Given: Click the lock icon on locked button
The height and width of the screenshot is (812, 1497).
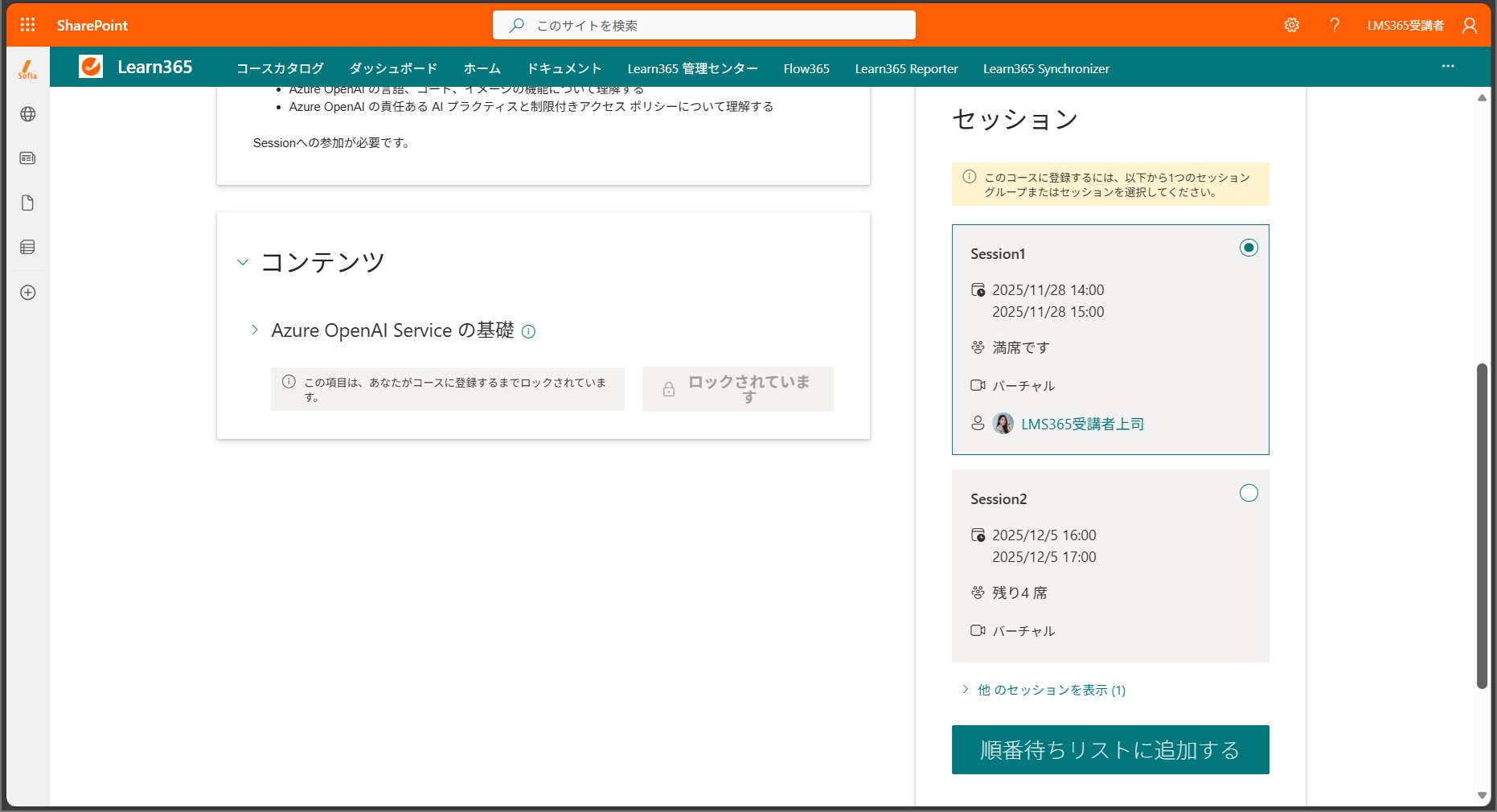Looking at the screenshot, I should (668, 389).
